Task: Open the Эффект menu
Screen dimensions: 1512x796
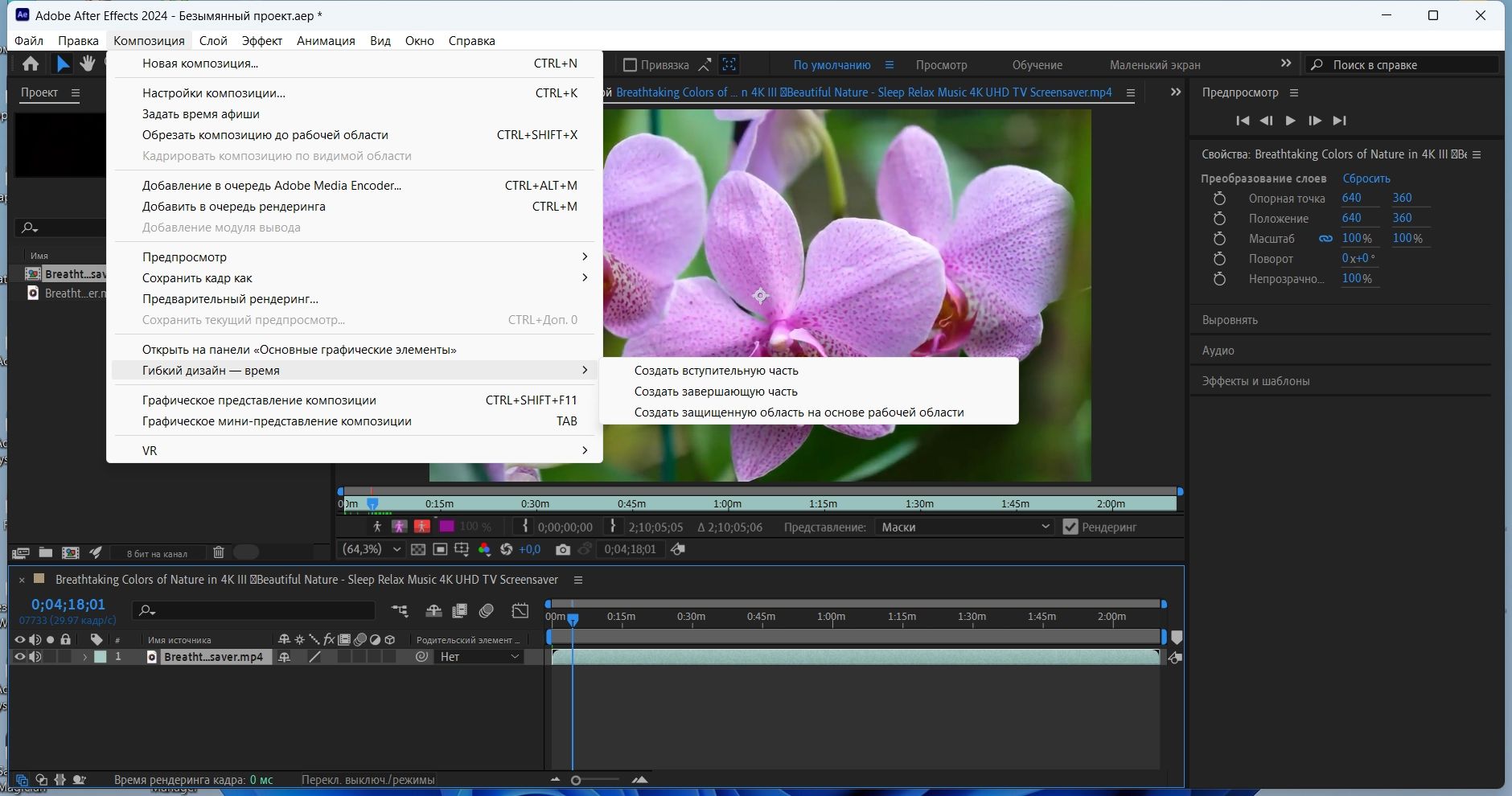Action: (x=263, y=40)
